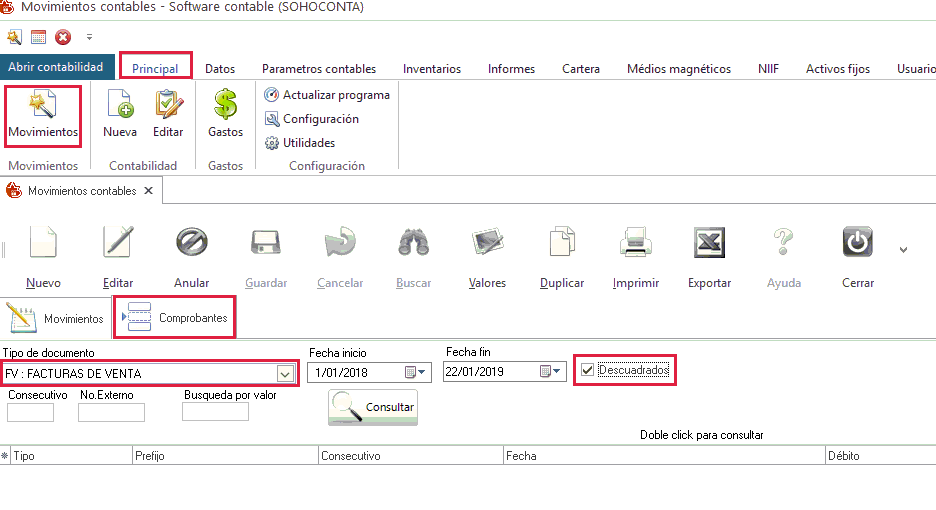Click the Imprimir printer icon
The image size is (936, 510).
(x=636, y=243)
